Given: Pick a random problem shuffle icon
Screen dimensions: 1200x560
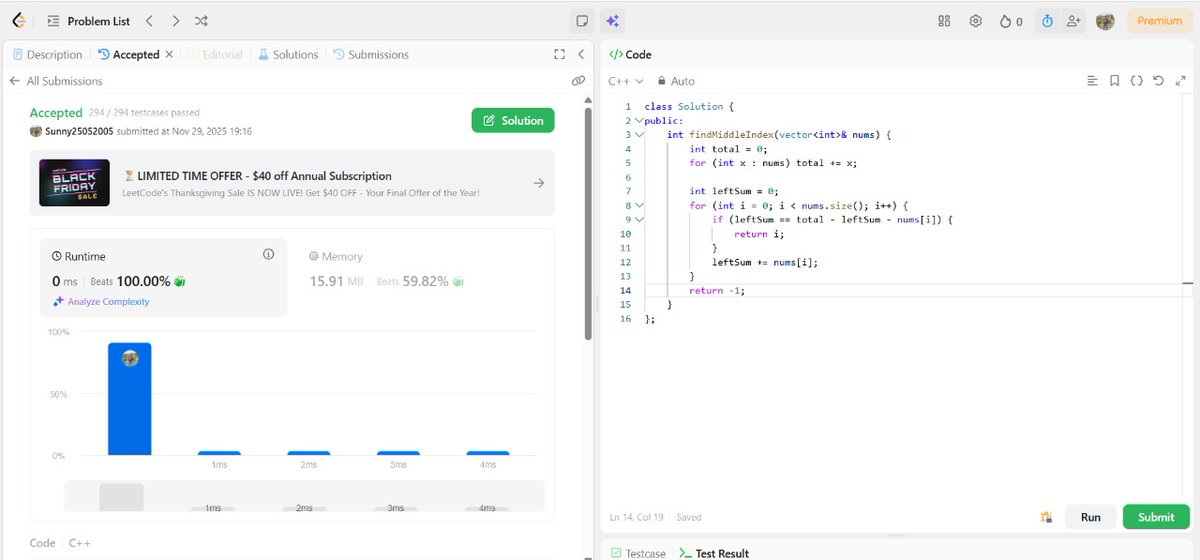Looking at the screenshot, I should (x=201, y=20).
